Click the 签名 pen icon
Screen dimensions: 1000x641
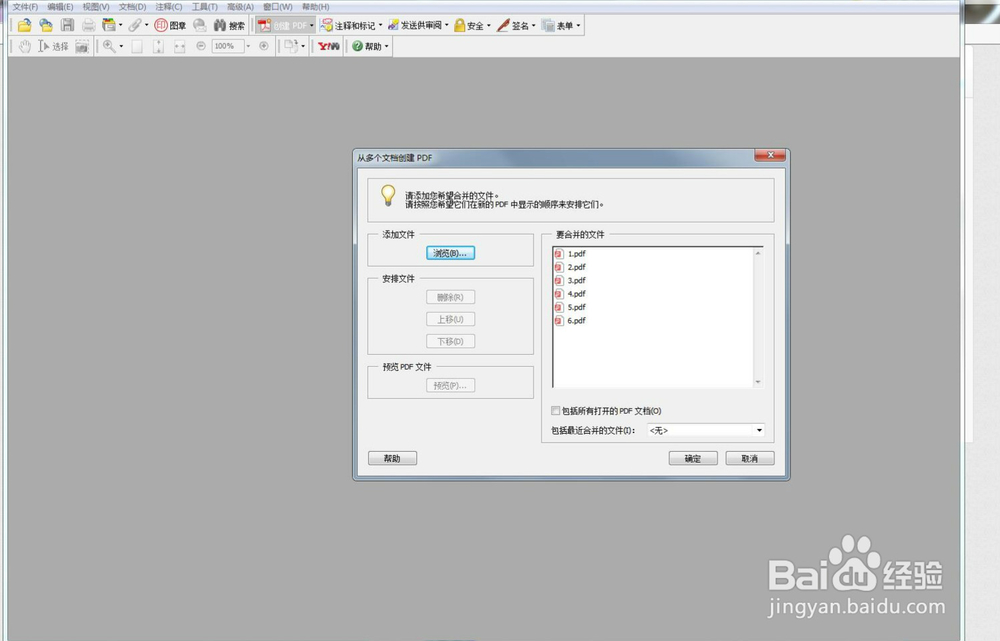point(503,26)
